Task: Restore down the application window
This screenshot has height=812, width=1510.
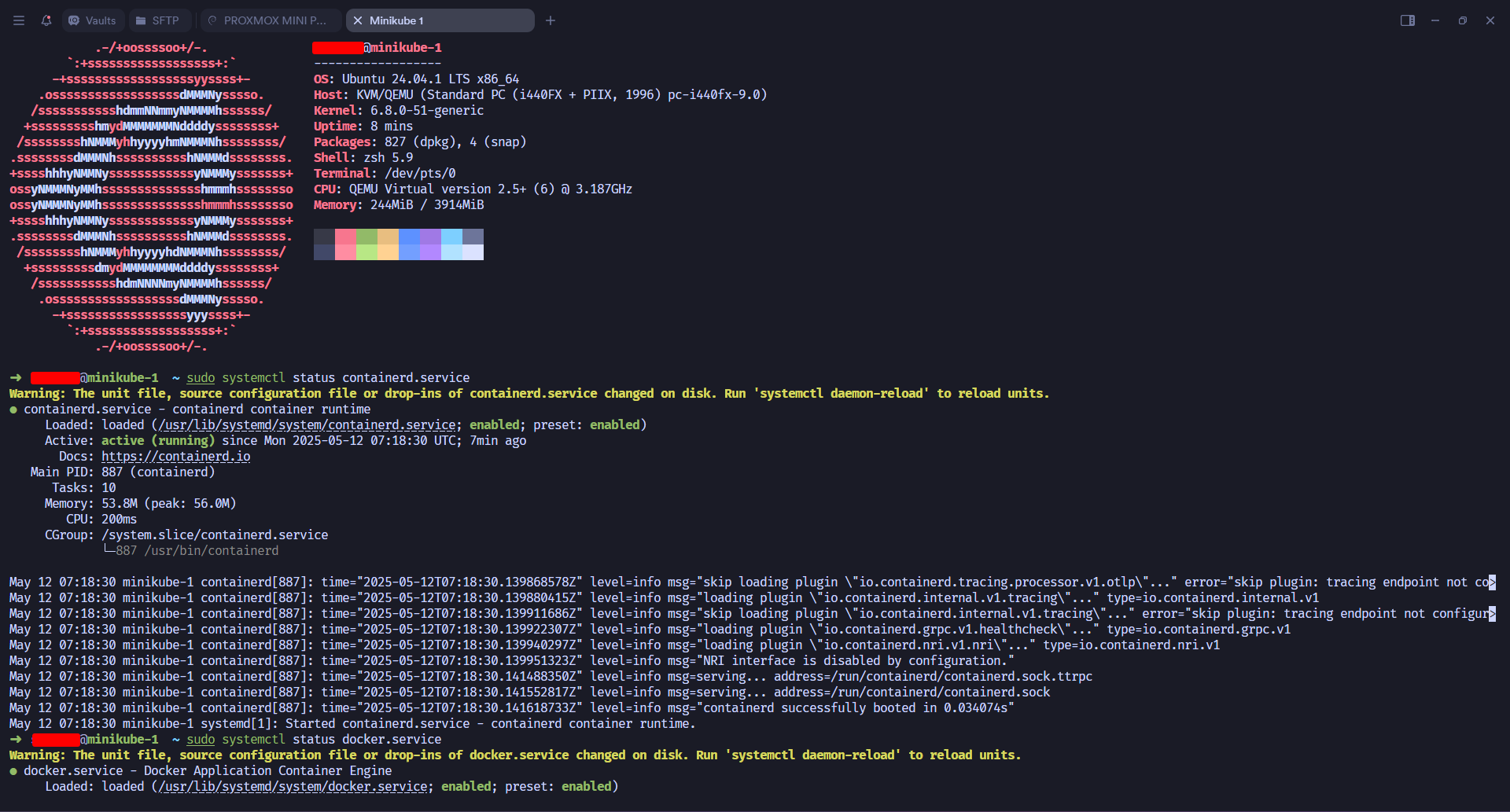Action: tap(1463, 20)
